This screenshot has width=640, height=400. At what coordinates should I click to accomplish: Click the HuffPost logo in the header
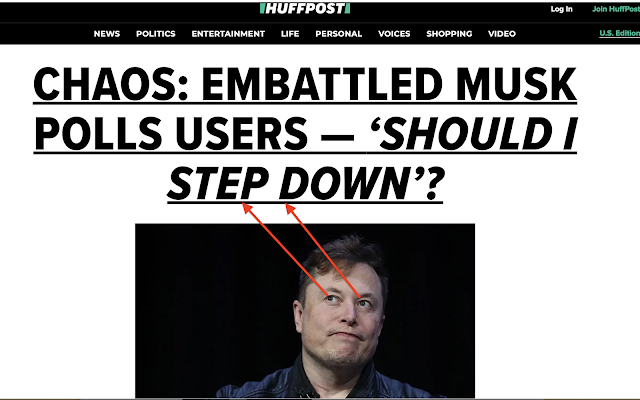pyautogui.click(x=305, y=8)
